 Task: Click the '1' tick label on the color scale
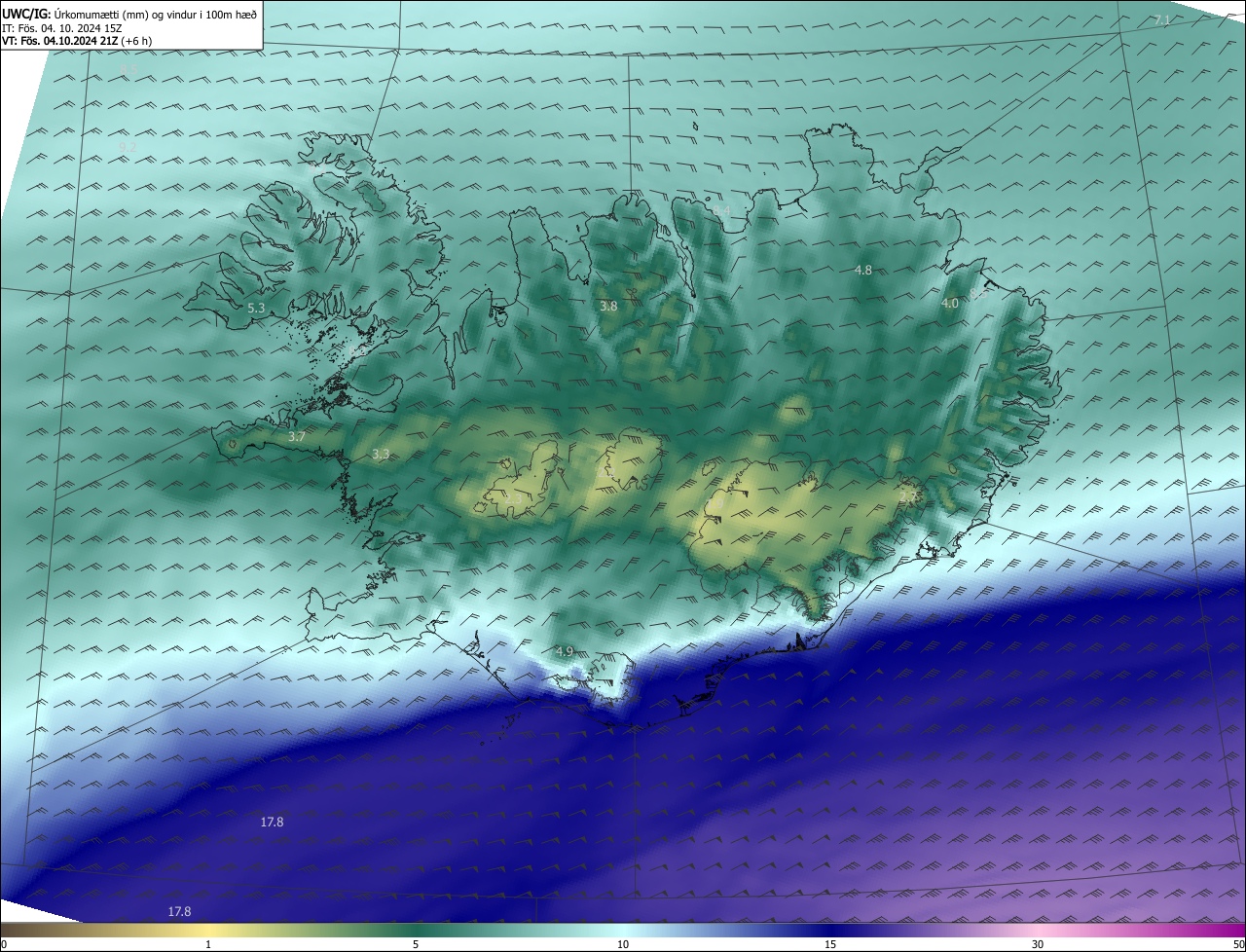[208, 944]
